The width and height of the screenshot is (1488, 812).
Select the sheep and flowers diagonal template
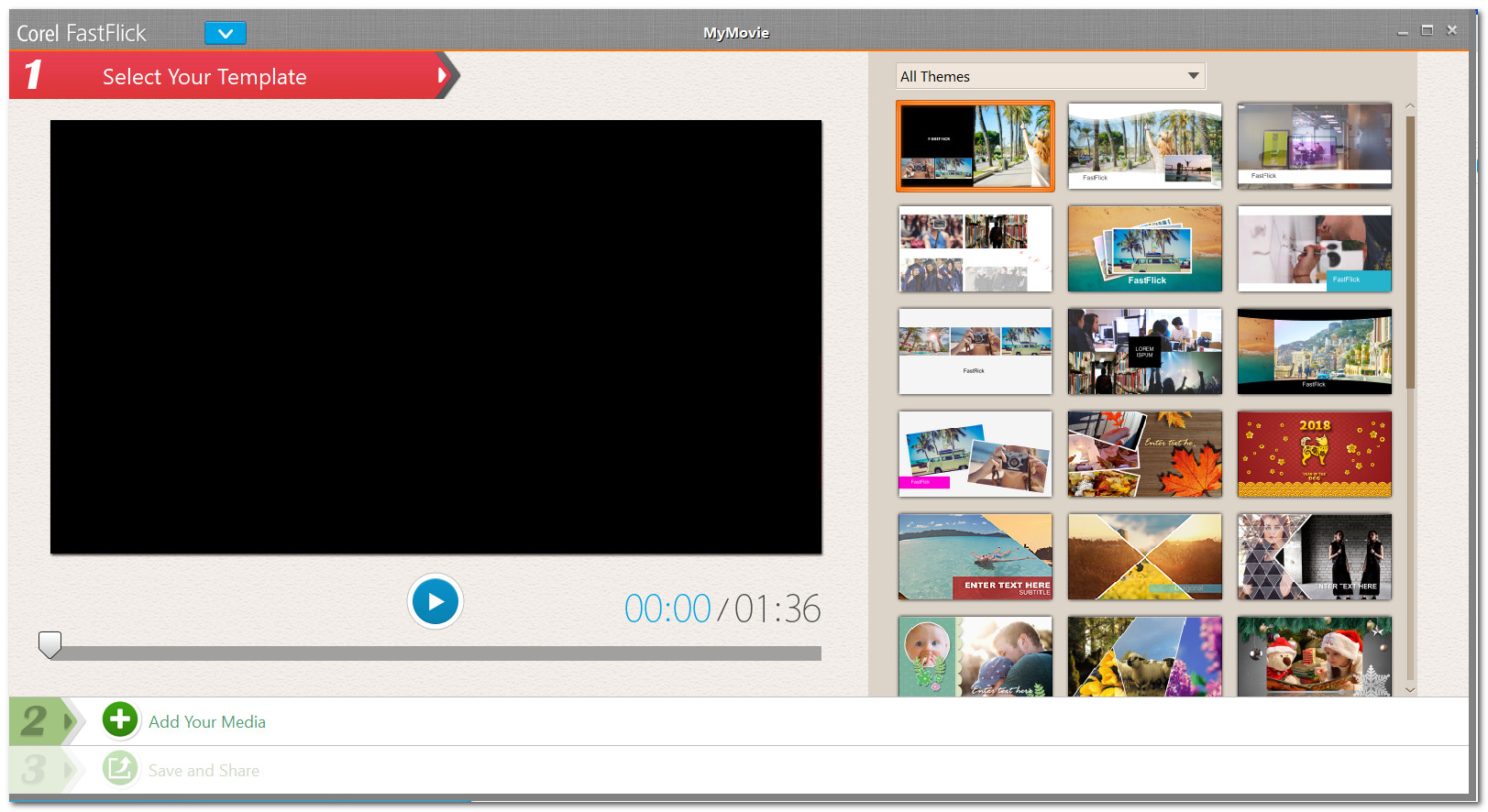(1145, 656)
